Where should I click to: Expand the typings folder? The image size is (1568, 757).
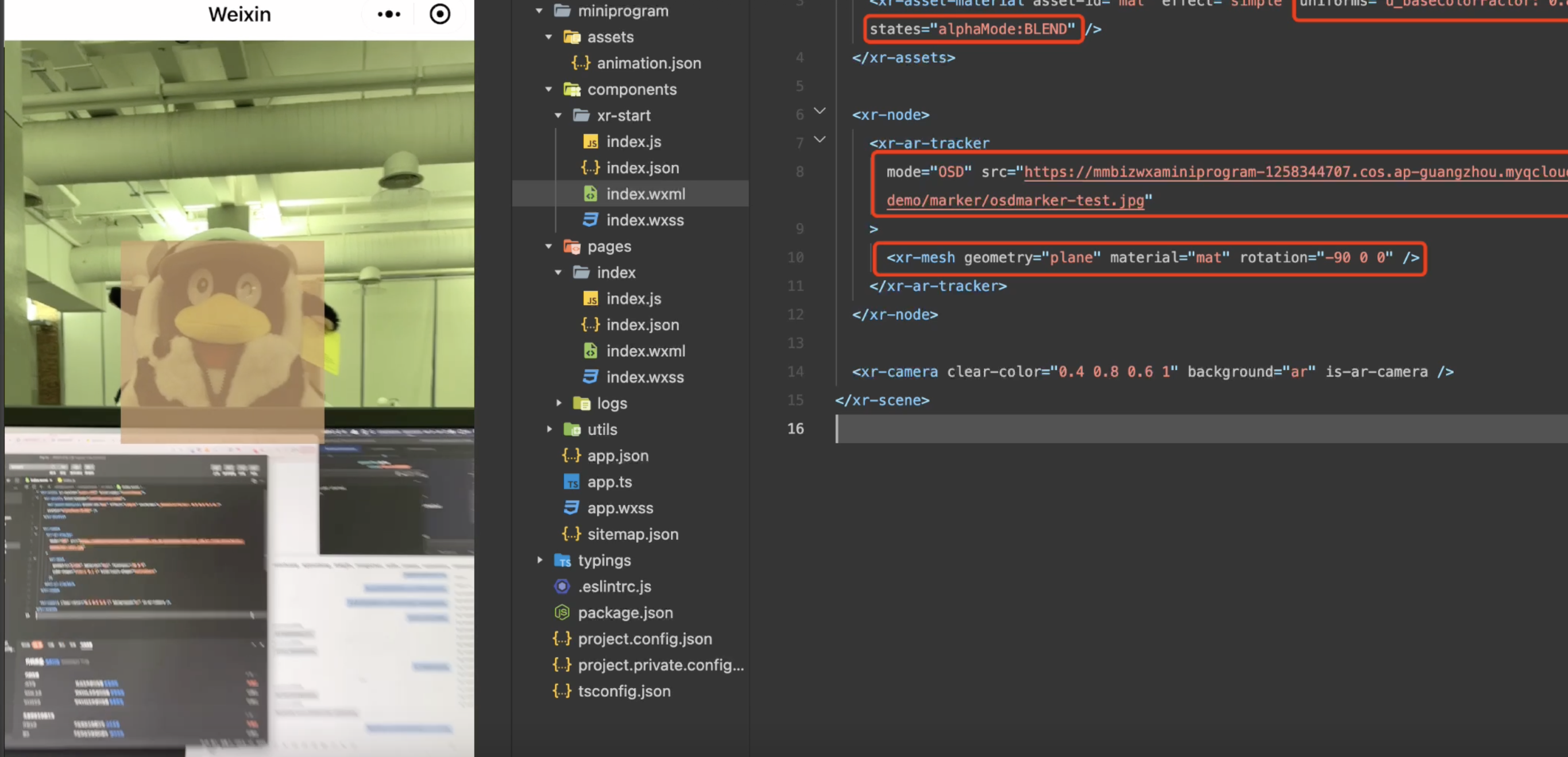coord(539,561)
